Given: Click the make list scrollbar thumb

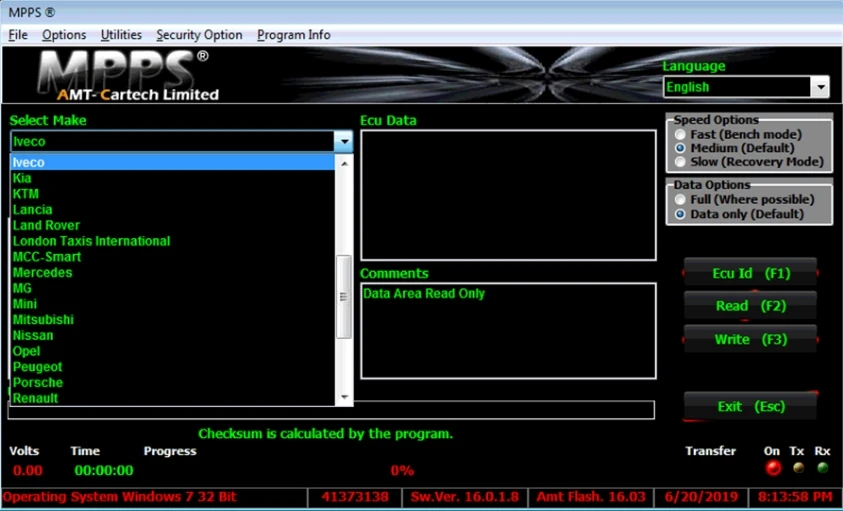Looking at the screenshot, I should click(x=344, y=296).
